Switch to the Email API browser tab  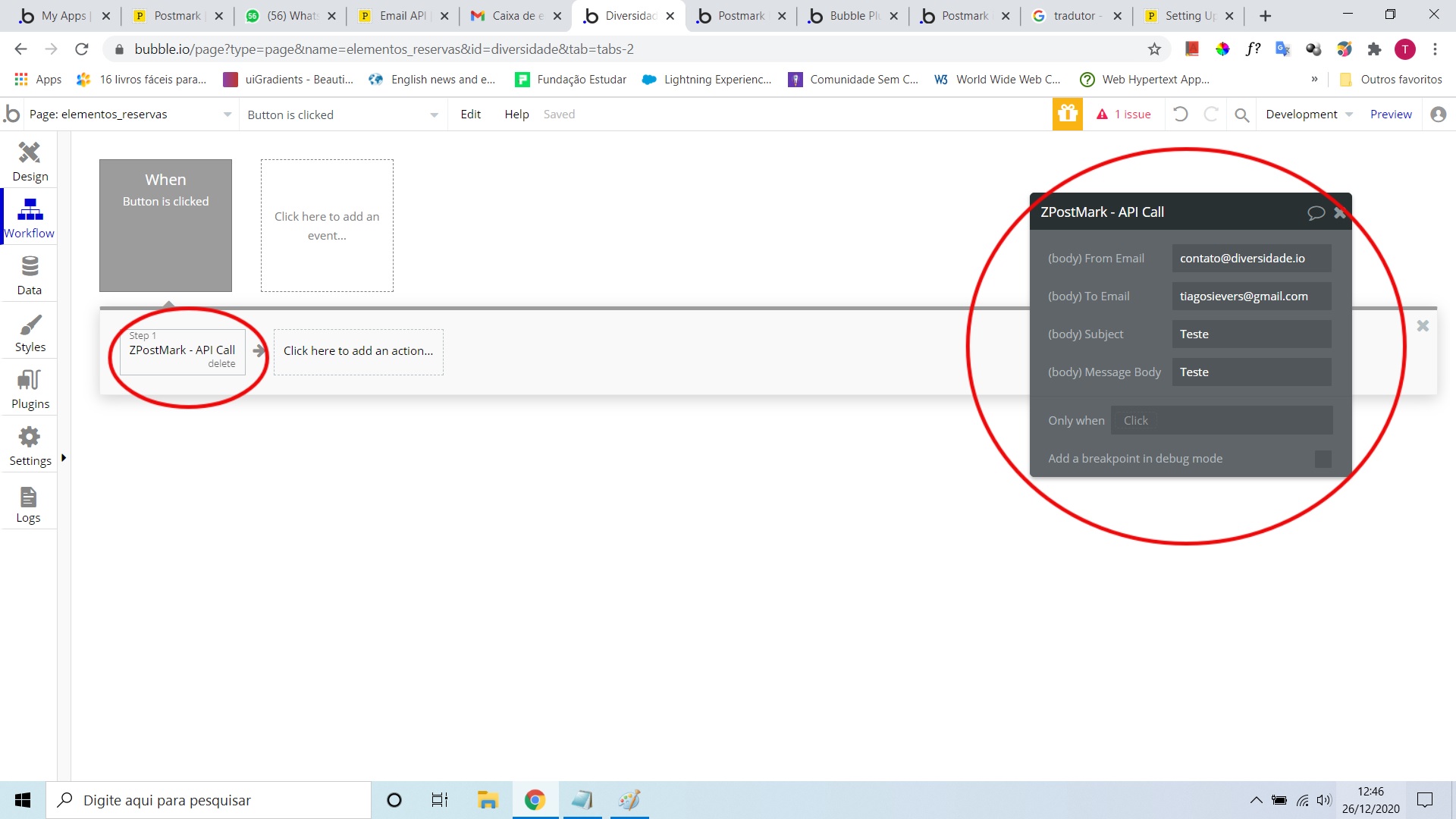coord(403,16)
